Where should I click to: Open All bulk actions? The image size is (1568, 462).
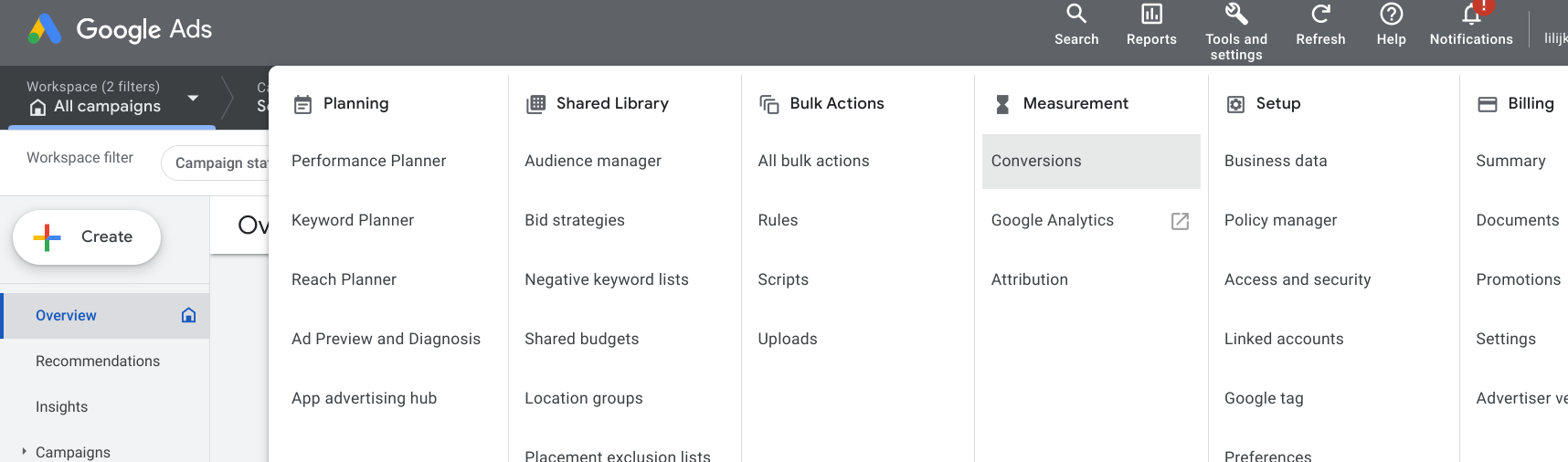coord(813,161)
